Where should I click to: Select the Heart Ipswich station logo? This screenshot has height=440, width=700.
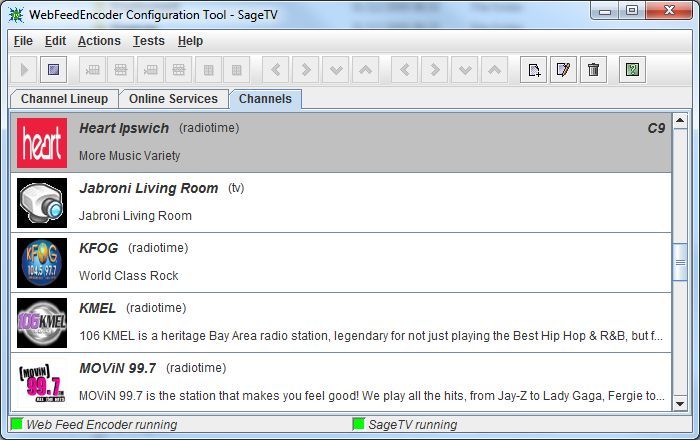click(42, 143)
